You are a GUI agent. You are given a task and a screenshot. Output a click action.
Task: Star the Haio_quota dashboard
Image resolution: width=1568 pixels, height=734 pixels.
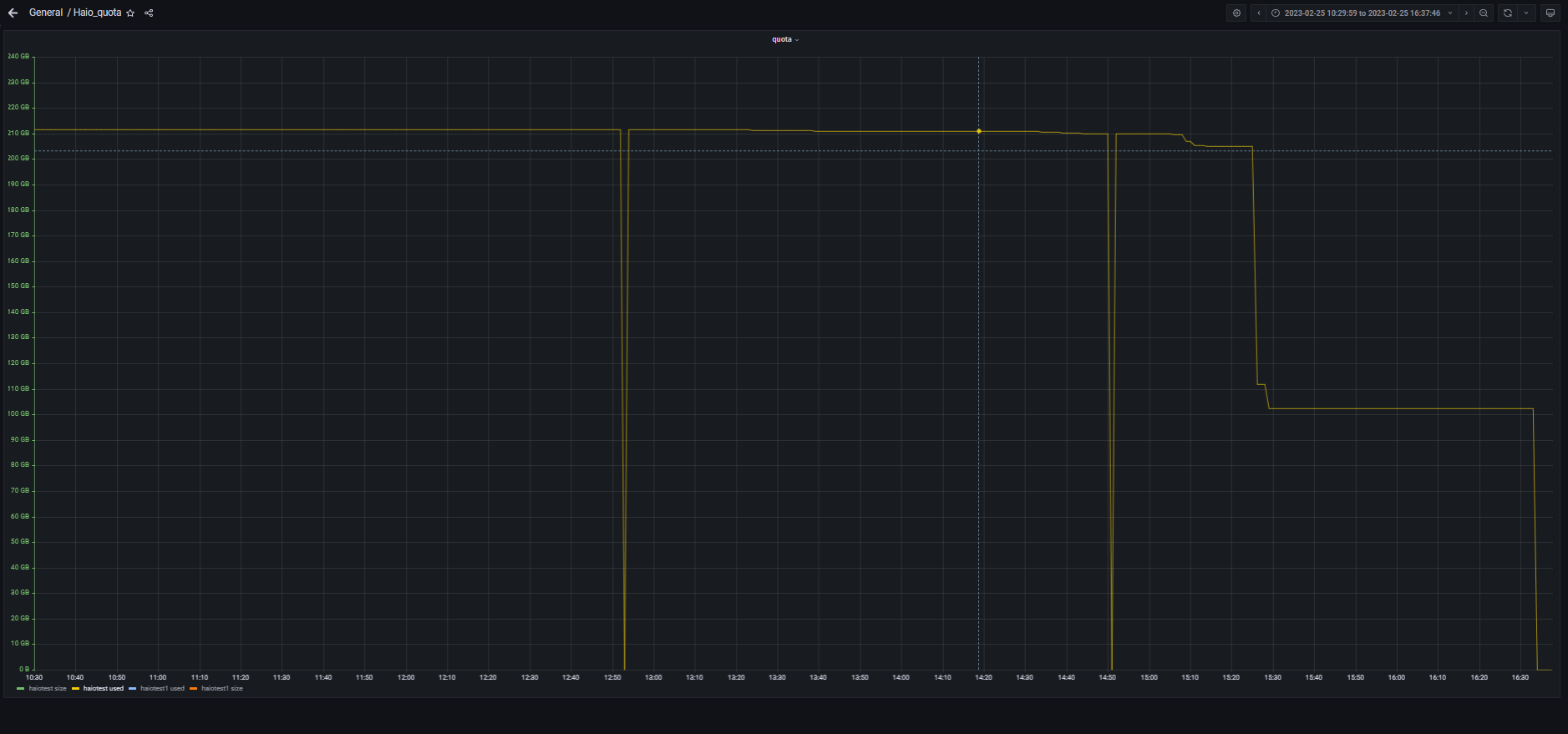(130, 13)
